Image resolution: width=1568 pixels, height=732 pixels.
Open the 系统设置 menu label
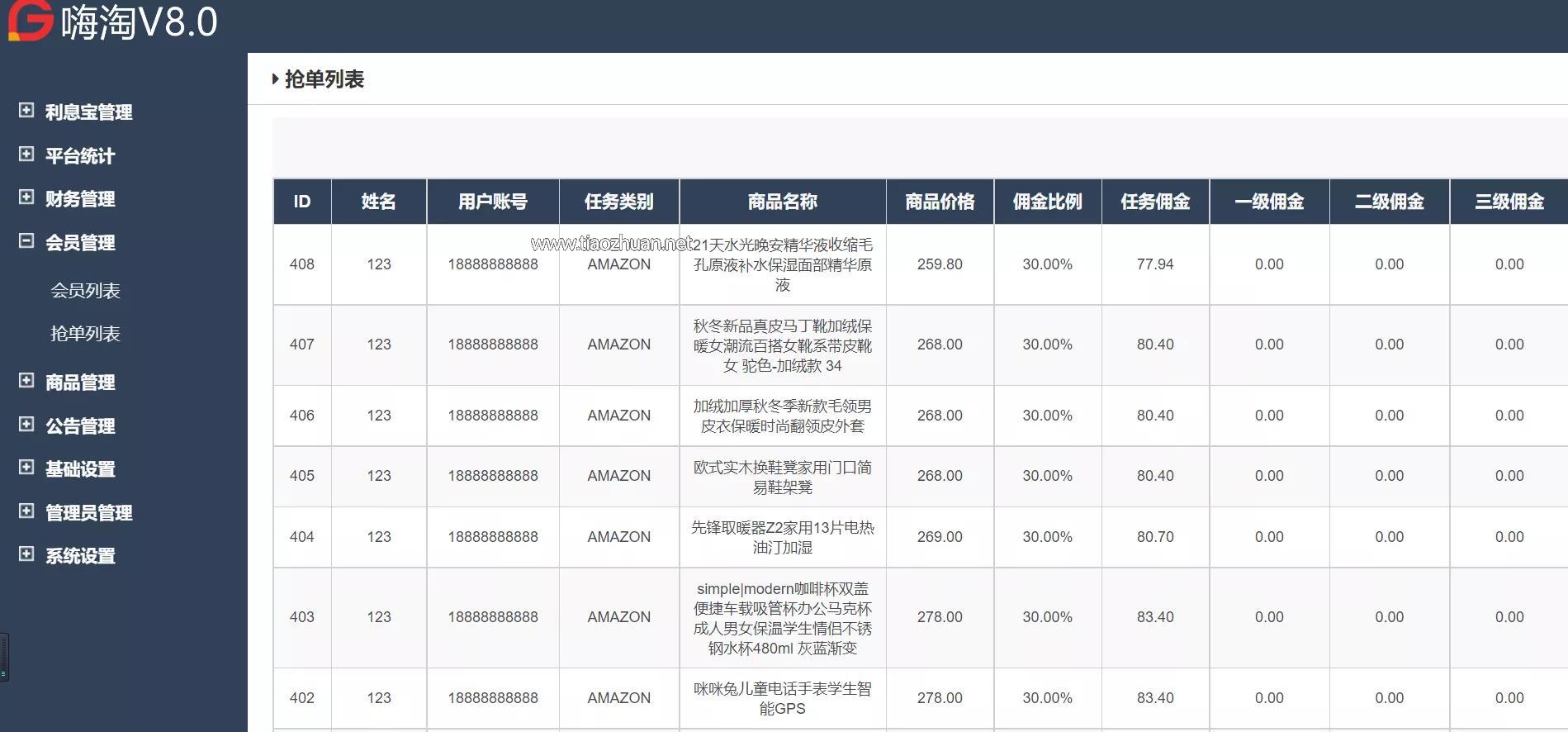(80, 556)
